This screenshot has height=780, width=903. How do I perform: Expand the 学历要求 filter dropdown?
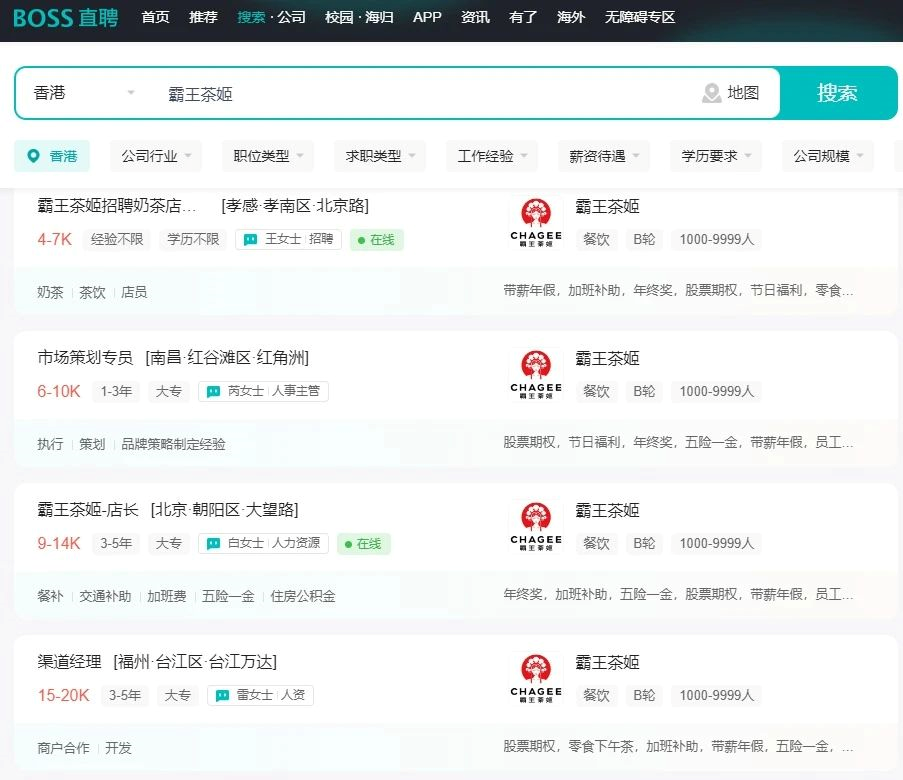[x=716, y=156]
